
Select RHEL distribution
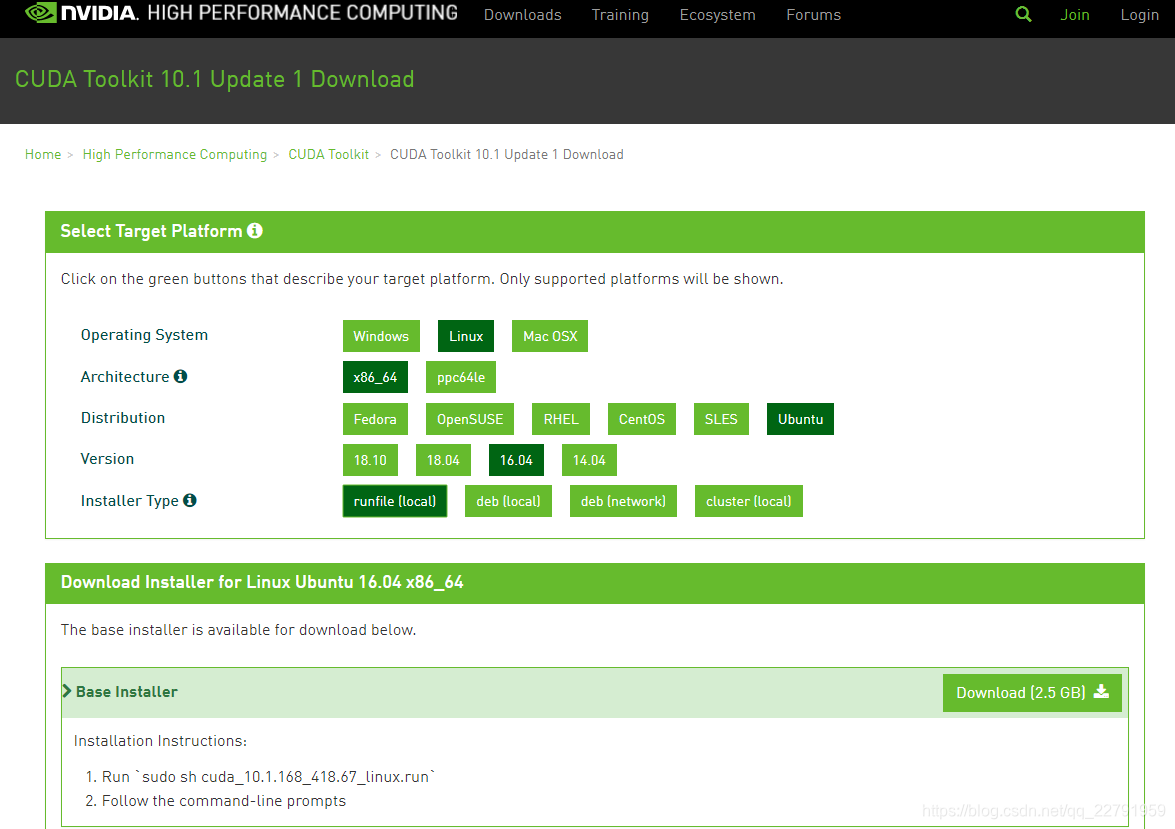coord(561,419)
